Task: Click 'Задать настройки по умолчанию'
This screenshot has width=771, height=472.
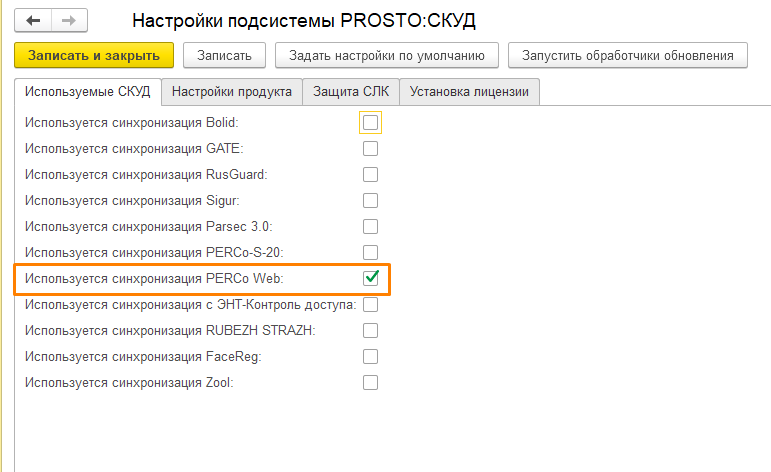Action: tap(386, 55)
